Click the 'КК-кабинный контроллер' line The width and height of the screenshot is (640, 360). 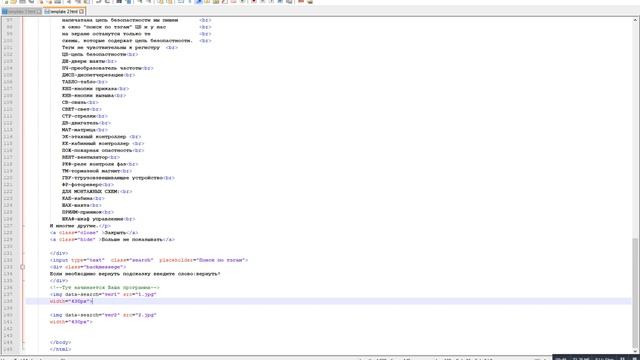pyautogui.click(x=102, y=144)
